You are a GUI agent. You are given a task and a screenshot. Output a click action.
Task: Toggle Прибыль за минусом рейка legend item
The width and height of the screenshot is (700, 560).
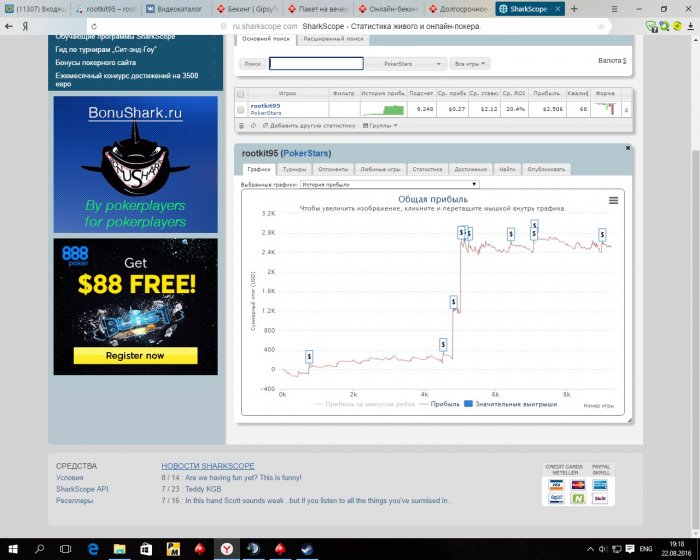coord(365,404)
